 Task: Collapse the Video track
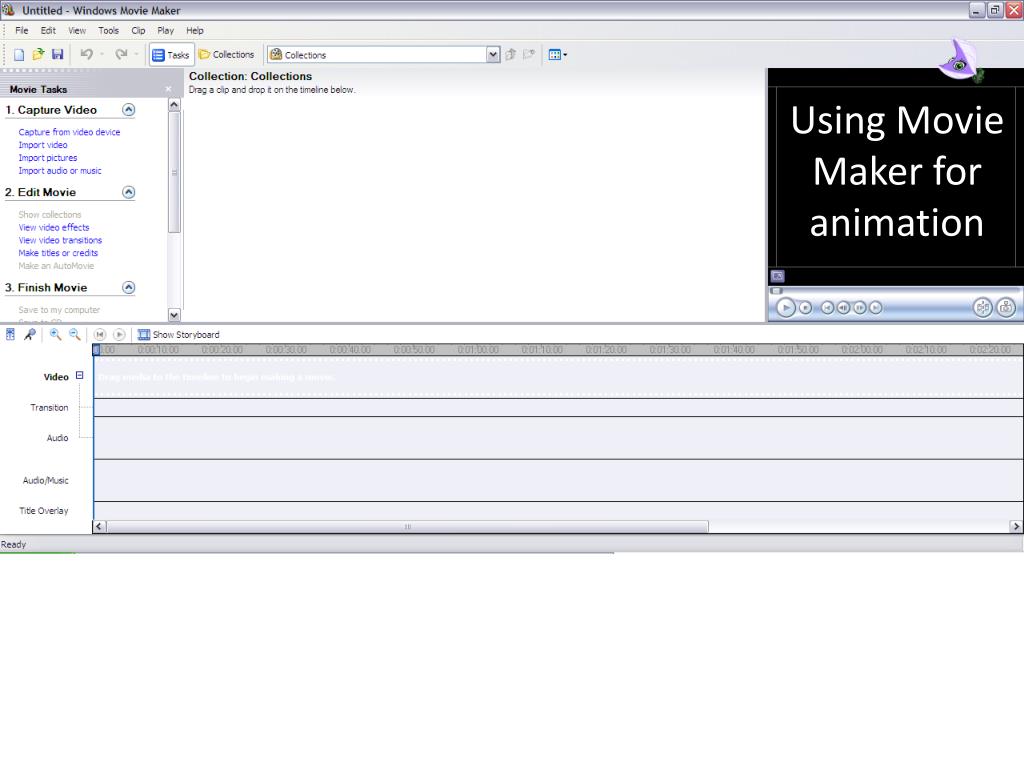pyautogui.click(x=80, y=376)
